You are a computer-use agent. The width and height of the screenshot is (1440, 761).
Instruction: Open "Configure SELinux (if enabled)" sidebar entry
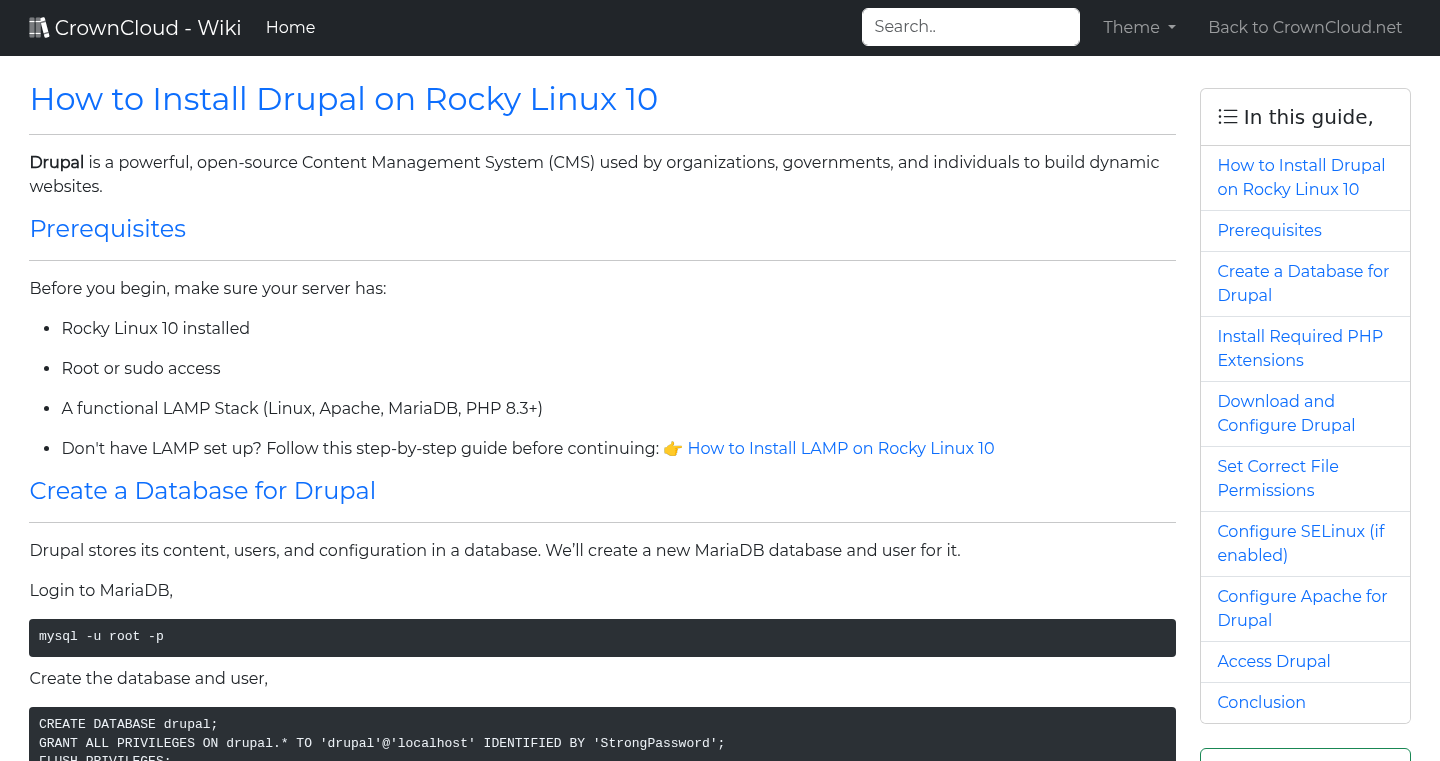(x=1300, y=543)
